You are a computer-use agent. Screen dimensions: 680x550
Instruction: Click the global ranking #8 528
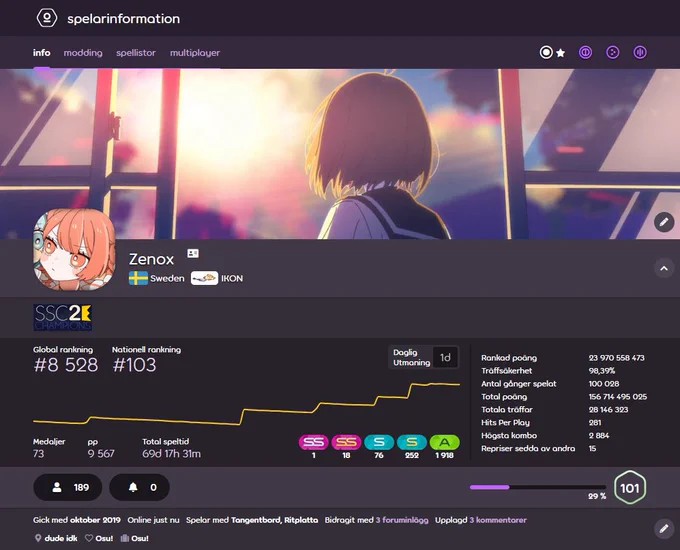click(x=66, y=365)
